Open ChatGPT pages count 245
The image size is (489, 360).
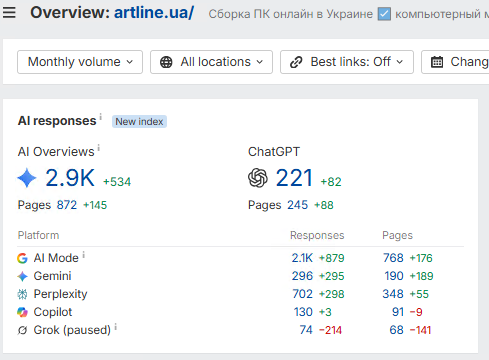tap(298, 205)
